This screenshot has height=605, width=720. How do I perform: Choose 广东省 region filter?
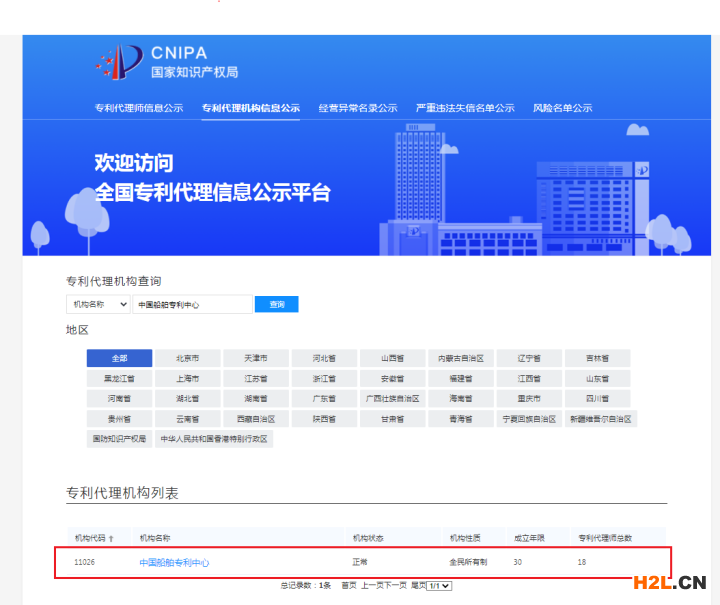324,398
